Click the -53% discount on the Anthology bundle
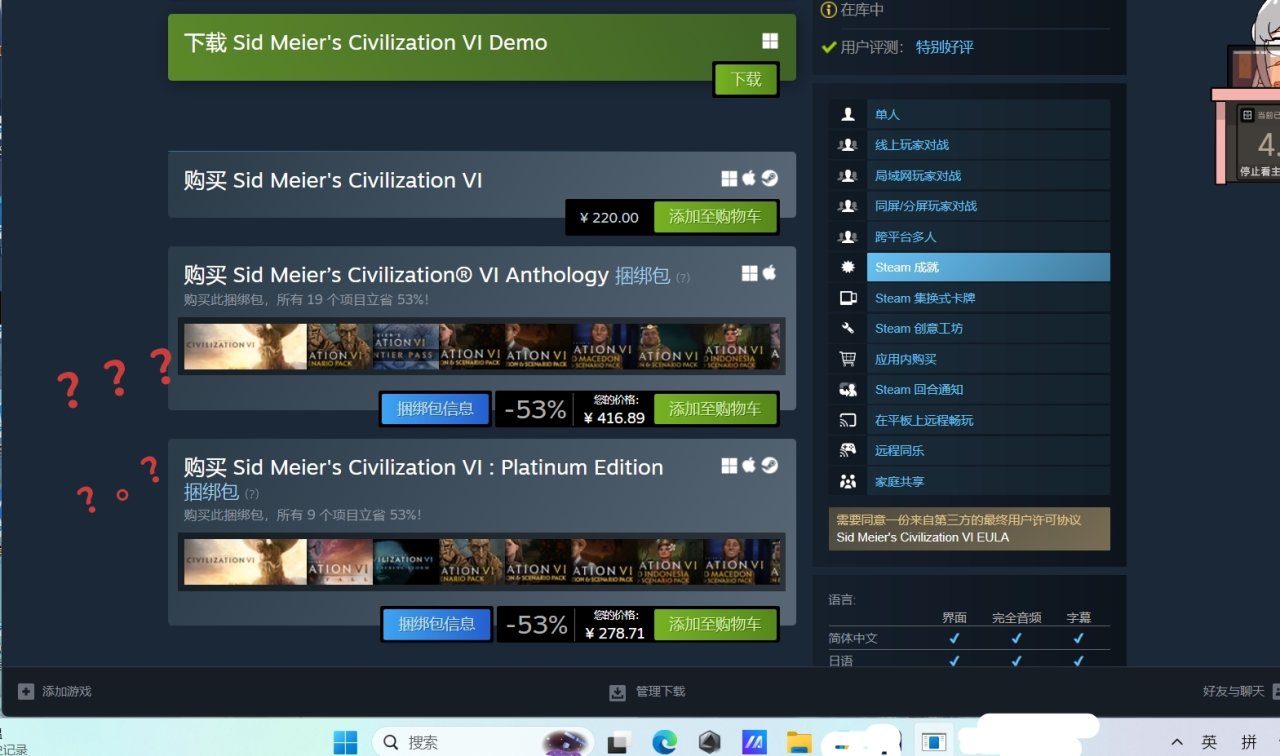The width and height of the screenshot is (1280, 756). pyautogui.click(x=535, y=409)
